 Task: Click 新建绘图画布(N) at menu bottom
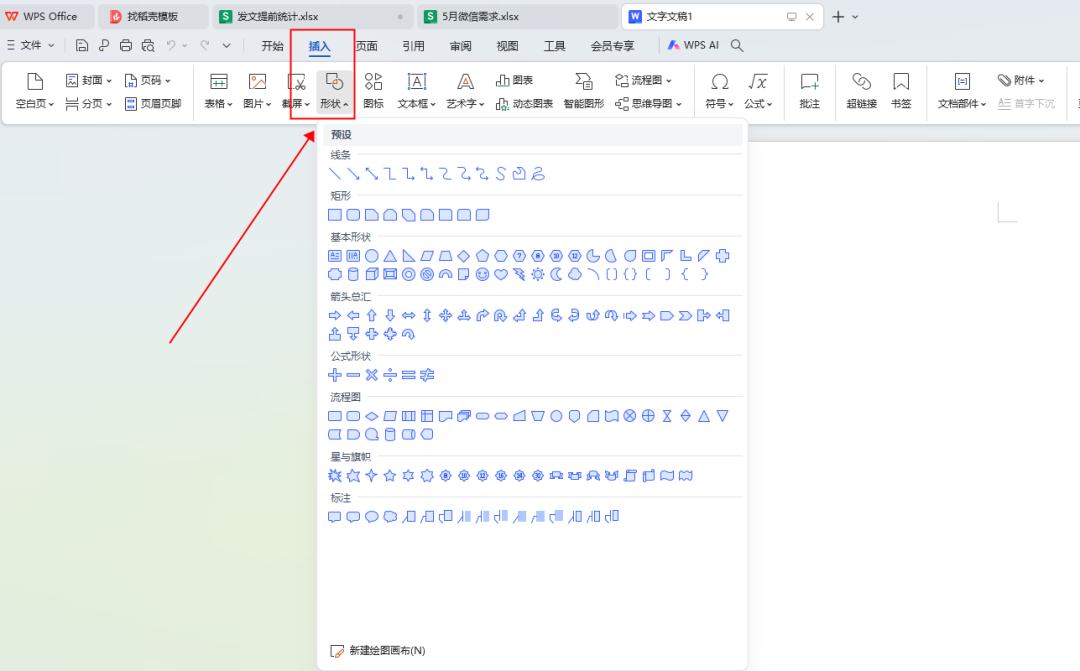377,650
